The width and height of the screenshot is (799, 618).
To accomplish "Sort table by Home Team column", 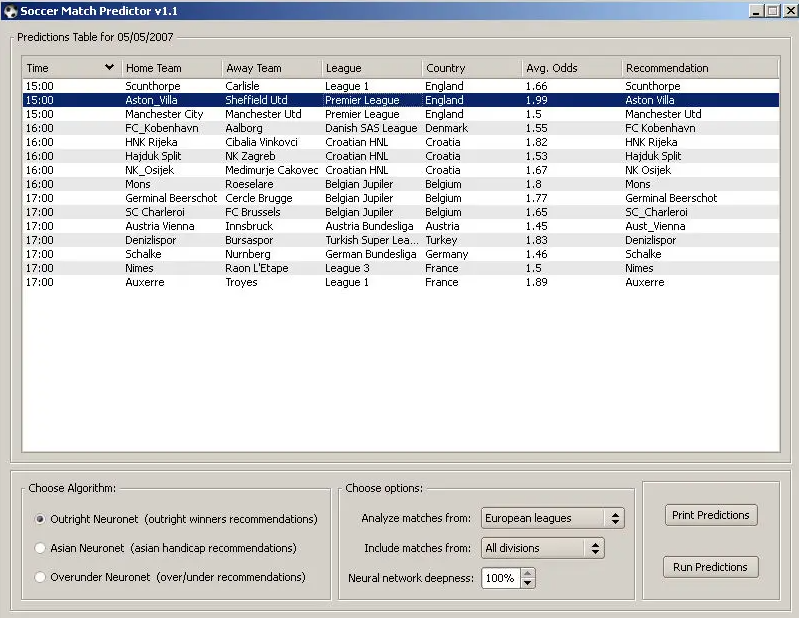I will point(171,68).
